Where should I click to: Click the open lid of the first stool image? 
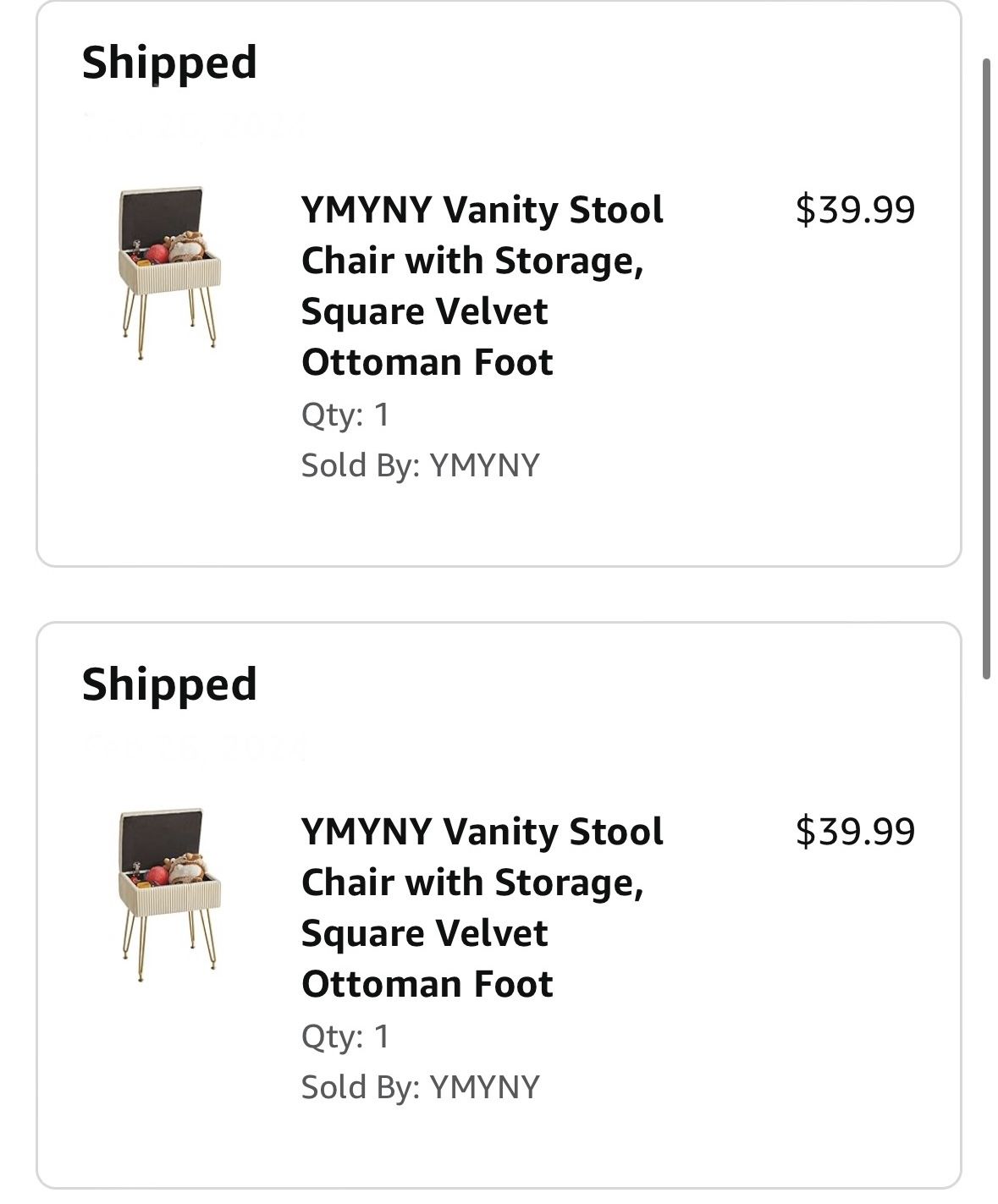click(x=161, y=215)
